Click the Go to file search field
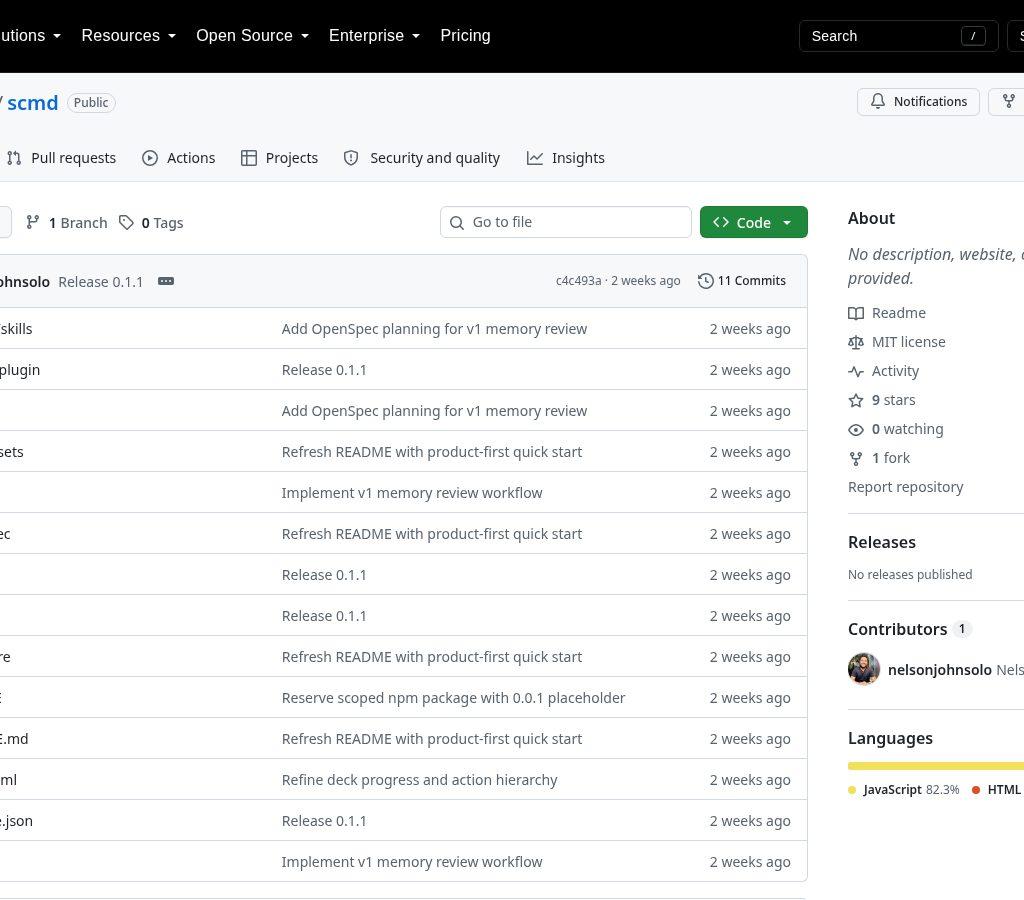This screenshot has width=1024, height=900. pyautogui.click(x=566, y=222)
